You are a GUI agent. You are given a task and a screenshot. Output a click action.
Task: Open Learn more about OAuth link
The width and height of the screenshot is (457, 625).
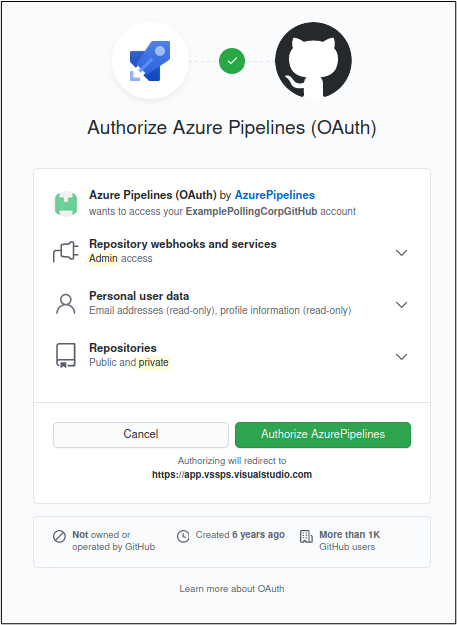coord(232,589)
